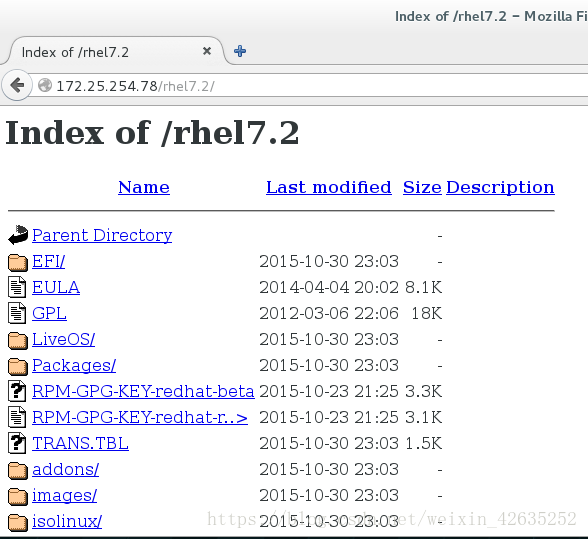Click the 1.5K size of TRANS.TBL
The height and width of the screenshot is (539, 588).
(x=423, y=443)
